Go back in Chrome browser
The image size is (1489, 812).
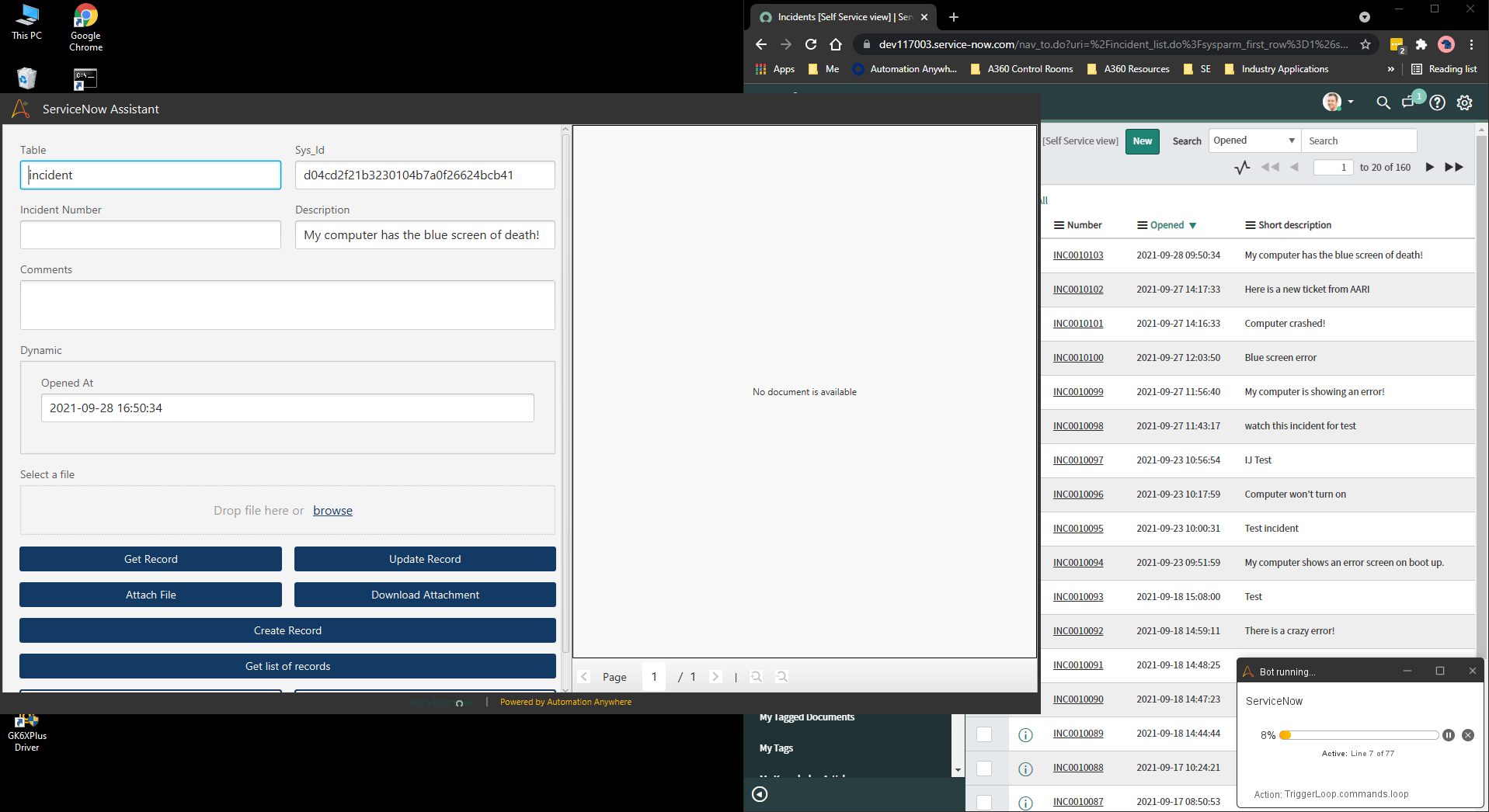[x=761, y=44]
